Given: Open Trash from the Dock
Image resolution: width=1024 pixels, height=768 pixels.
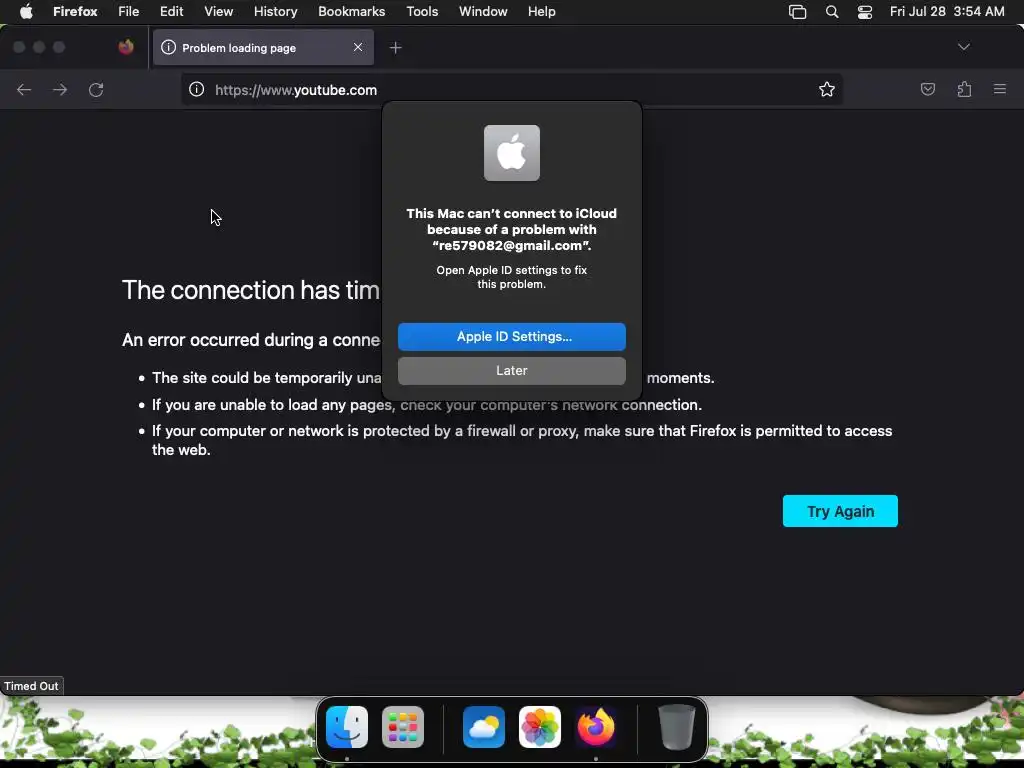Looking at the screenshot, I should [x=677, y=727].
